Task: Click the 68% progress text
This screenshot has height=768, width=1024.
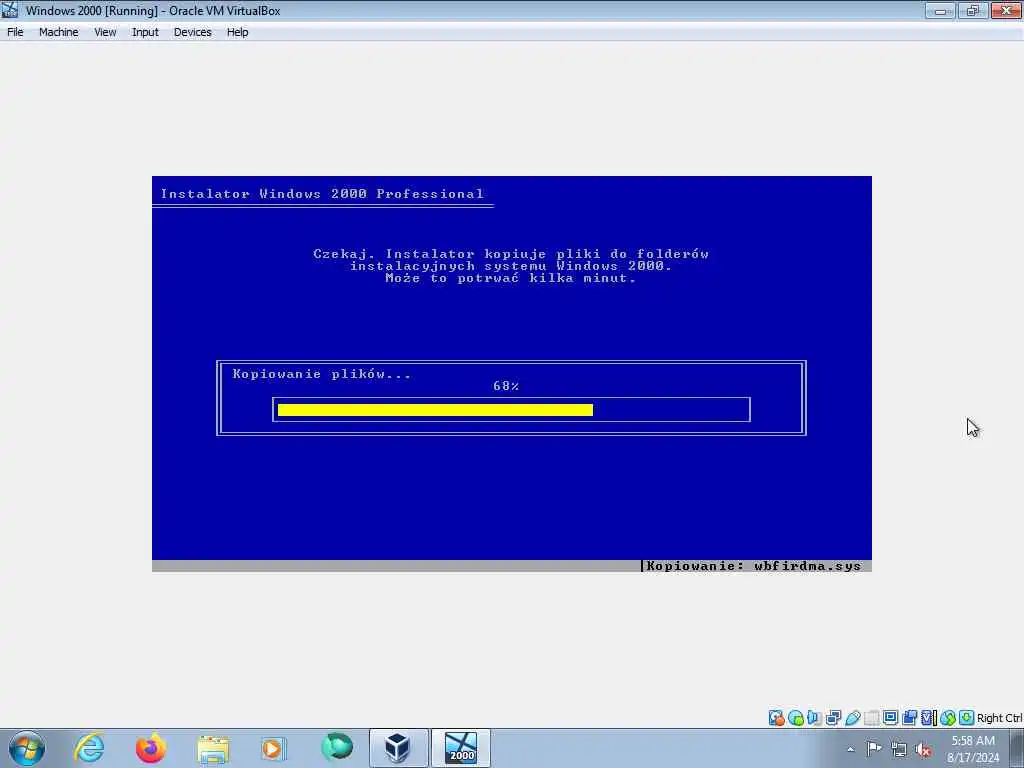Action: tap(506, 386)
